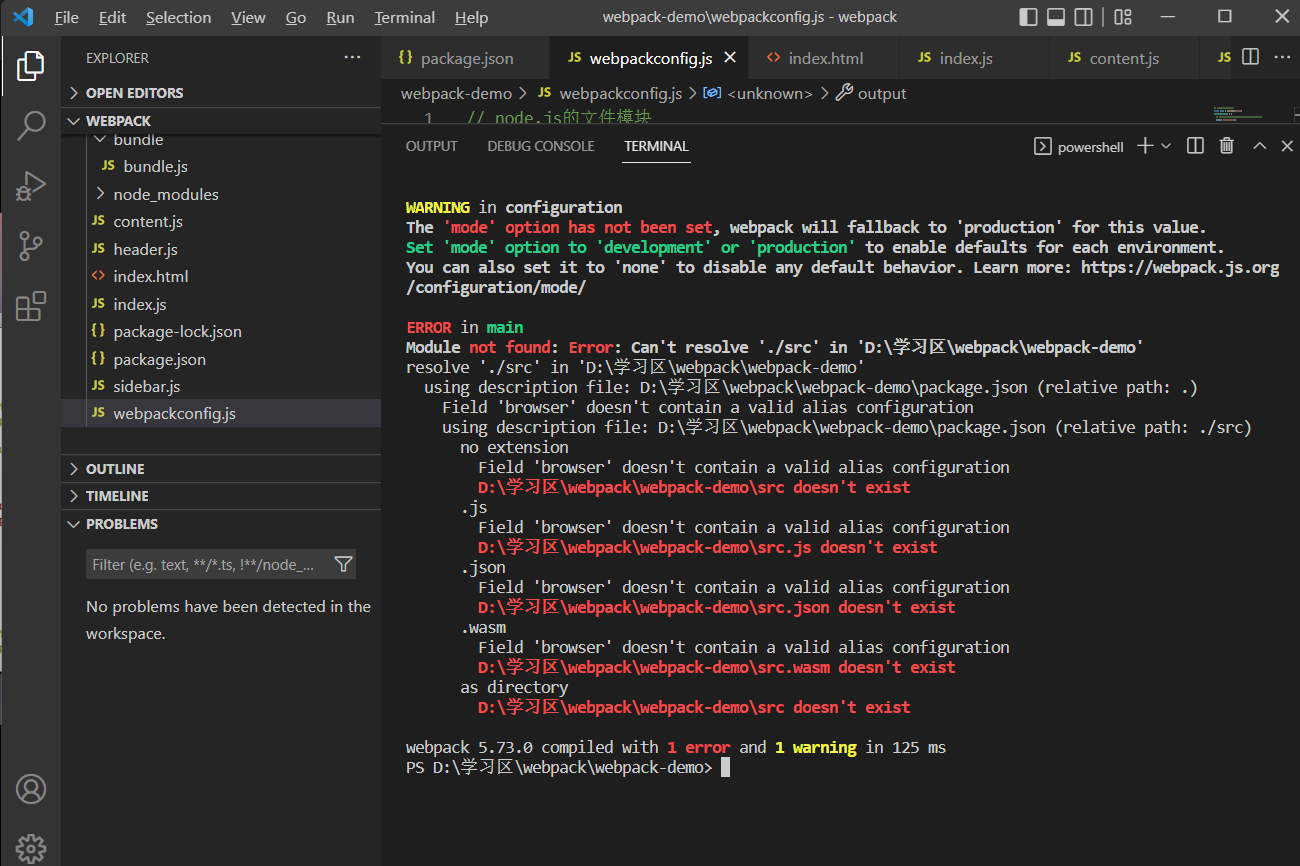Open the Source Control view
Image resolution: width=1300 pixels, height=866 pixels.
(31, 246)
